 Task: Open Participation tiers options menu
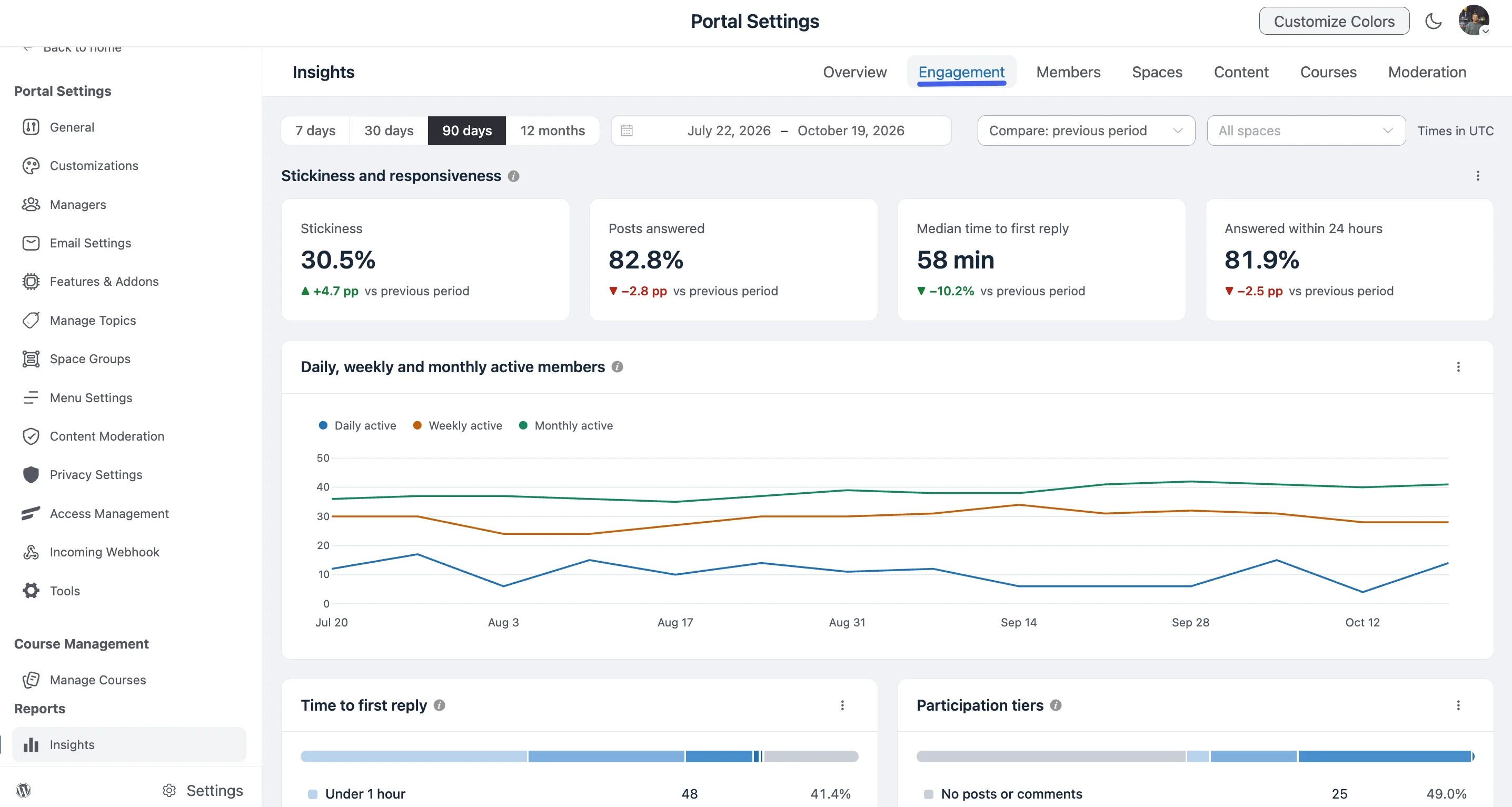1458,705
